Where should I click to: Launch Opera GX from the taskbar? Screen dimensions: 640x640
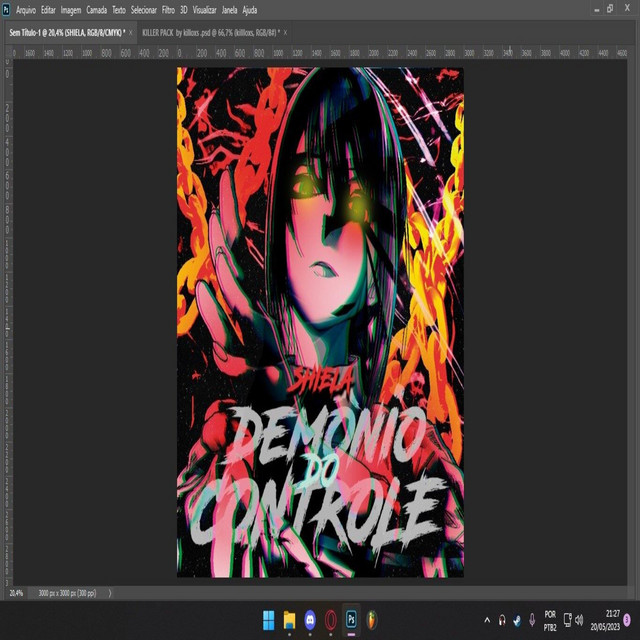[x=331, y=619]
